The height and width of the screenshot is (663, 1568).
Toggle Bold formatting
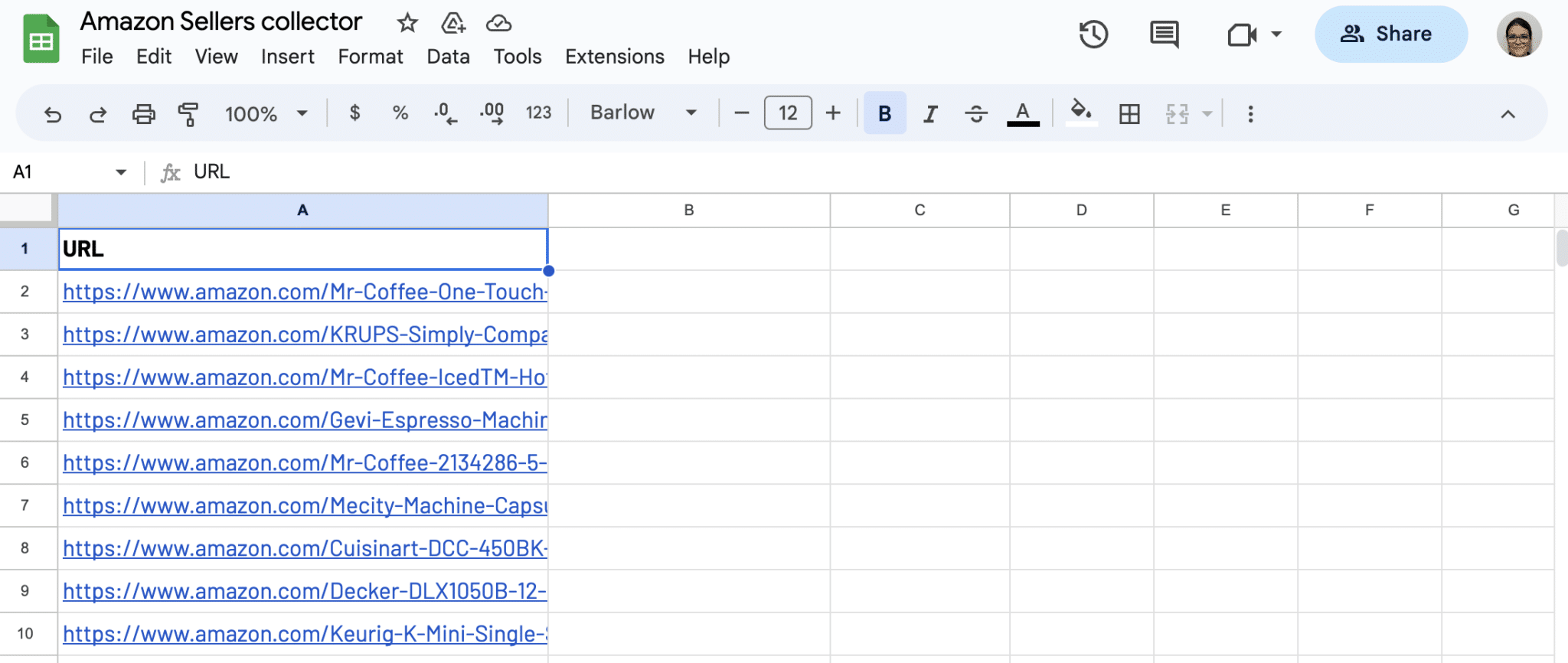pyautogui.click(x=884, y=113)
